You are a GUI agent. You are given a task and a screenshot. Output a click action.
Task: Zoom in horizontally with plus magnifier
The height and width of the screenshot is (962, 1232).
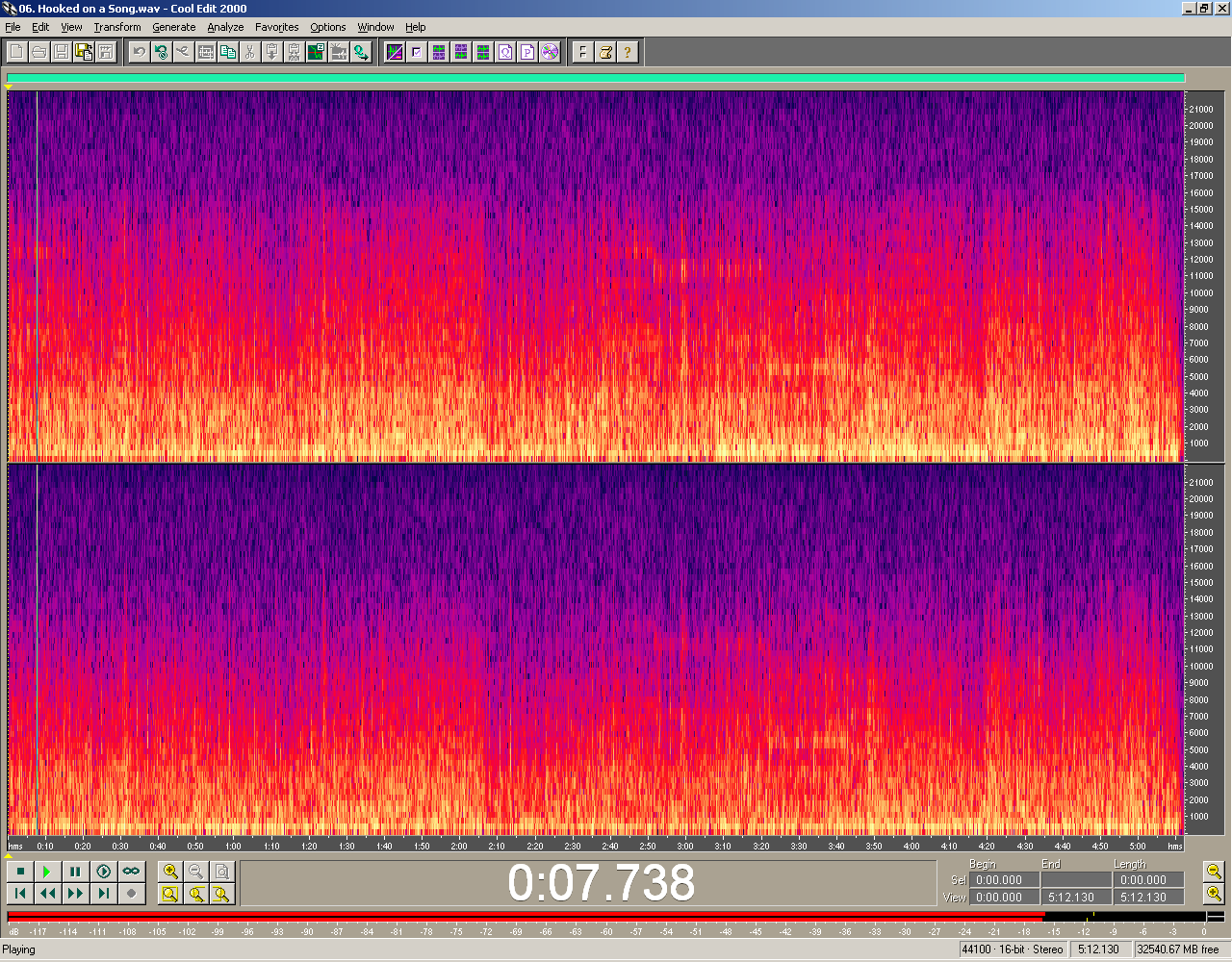click(x=170, y=872)
